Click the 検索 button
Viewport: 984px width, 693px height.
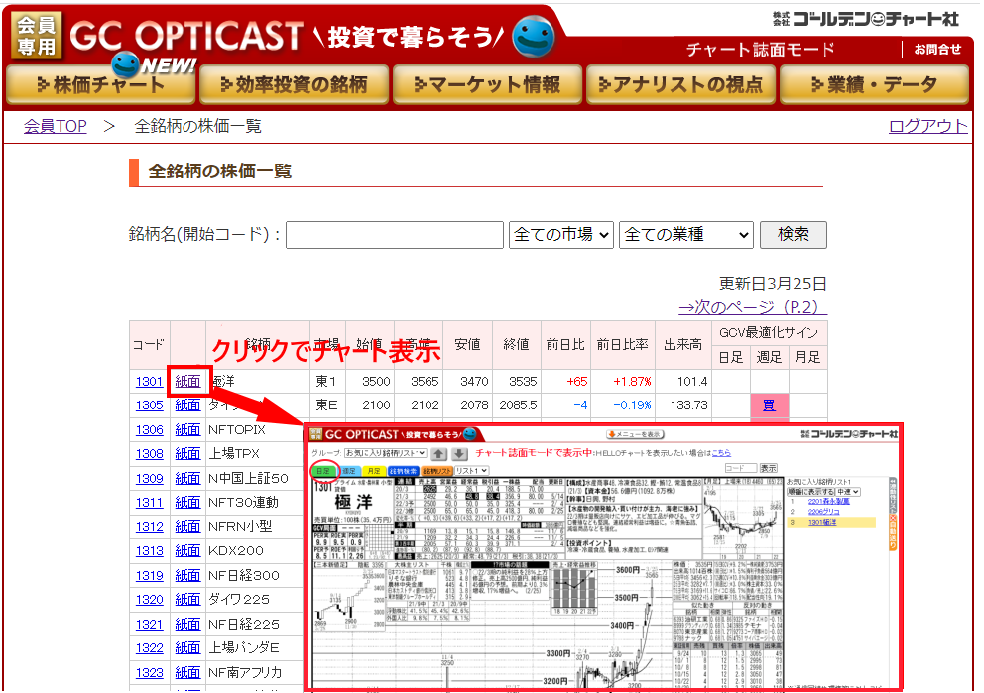793,235
